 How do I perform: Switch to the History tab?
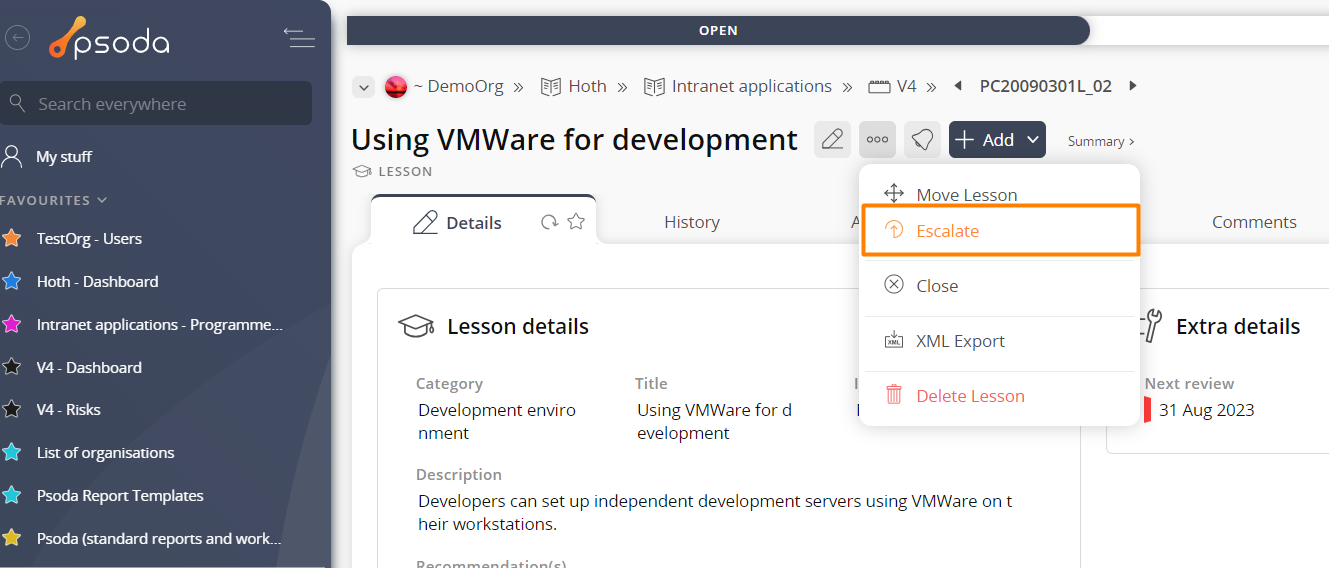(692, 222)
